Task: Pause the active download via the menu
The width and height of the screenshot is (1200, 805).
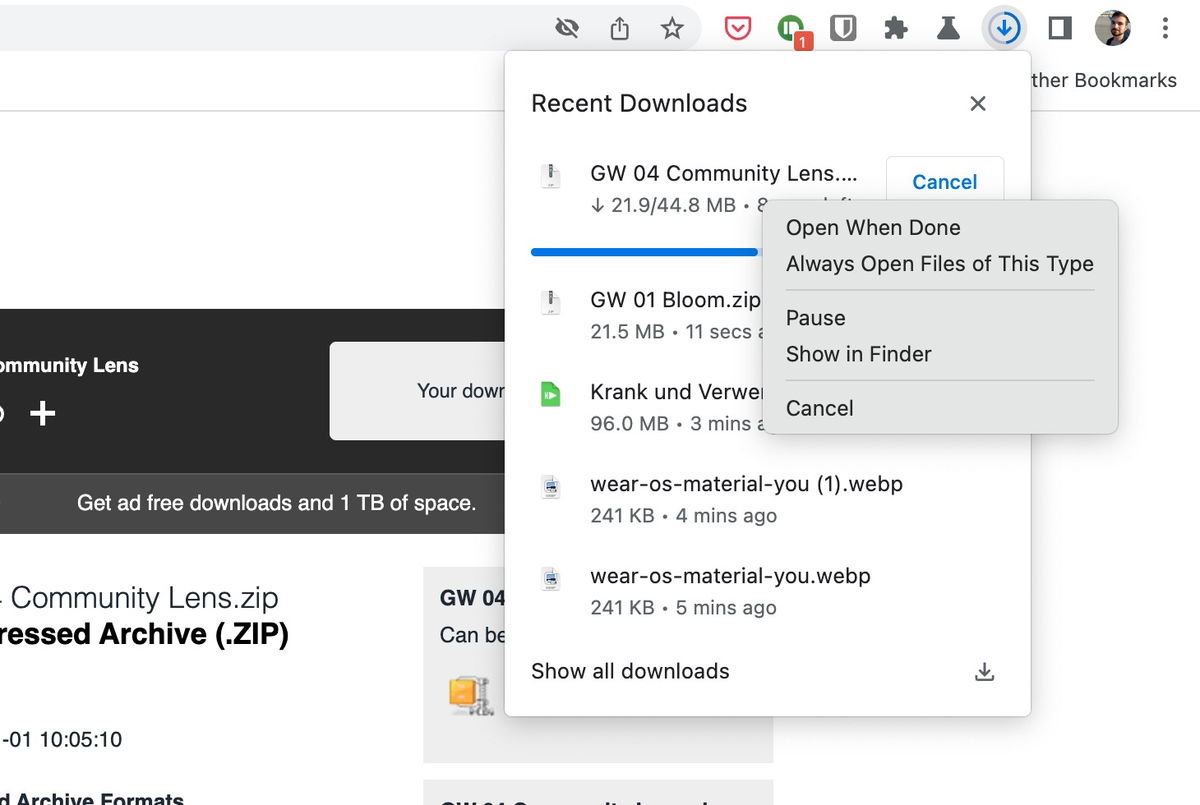Action: point(815,317)
